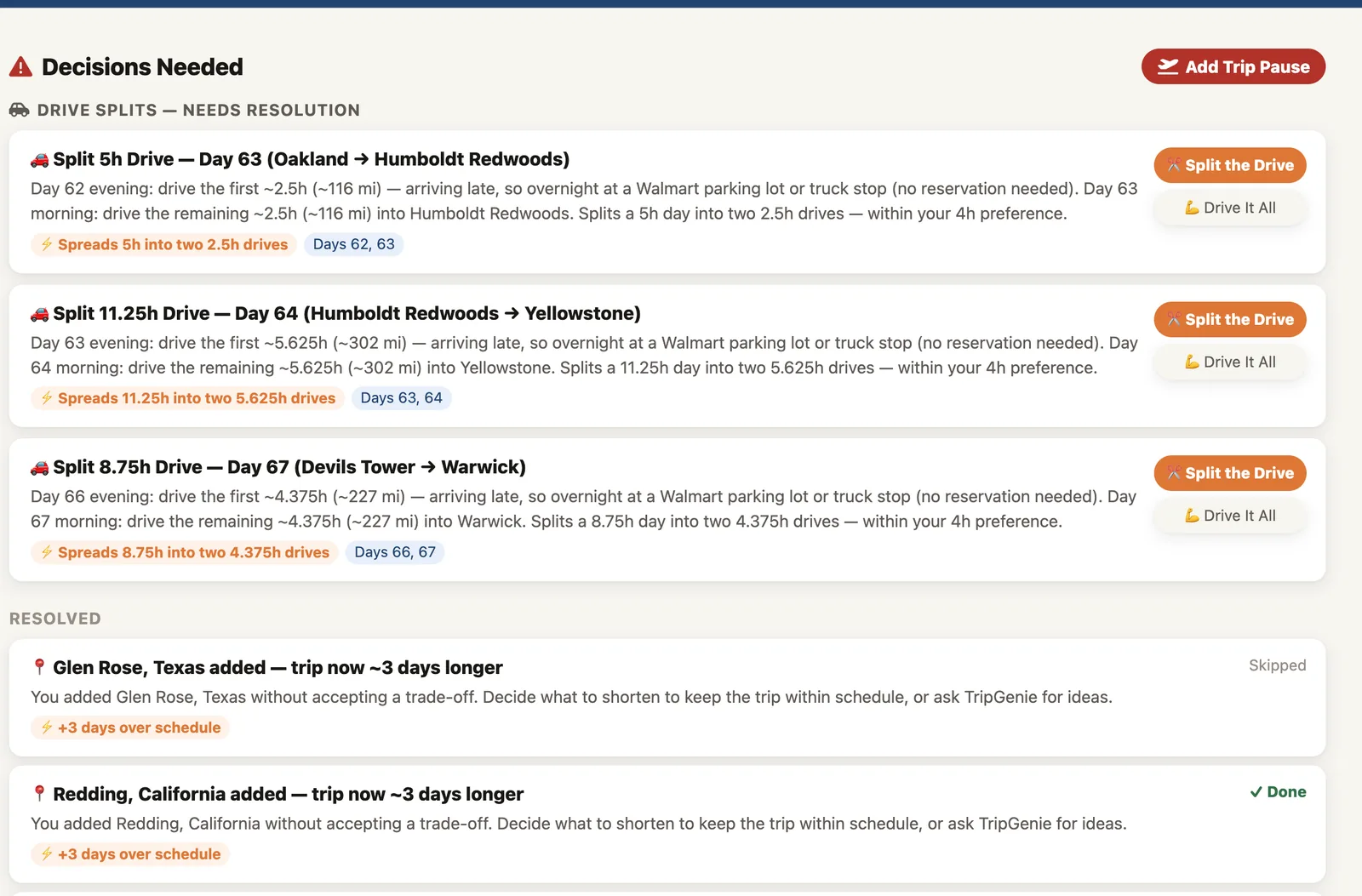Image resolution: width=1362 pixels, height=896 pixels.
Task: Click the car icon on Split 8.75h Drive card
Action: pos(39,468)
